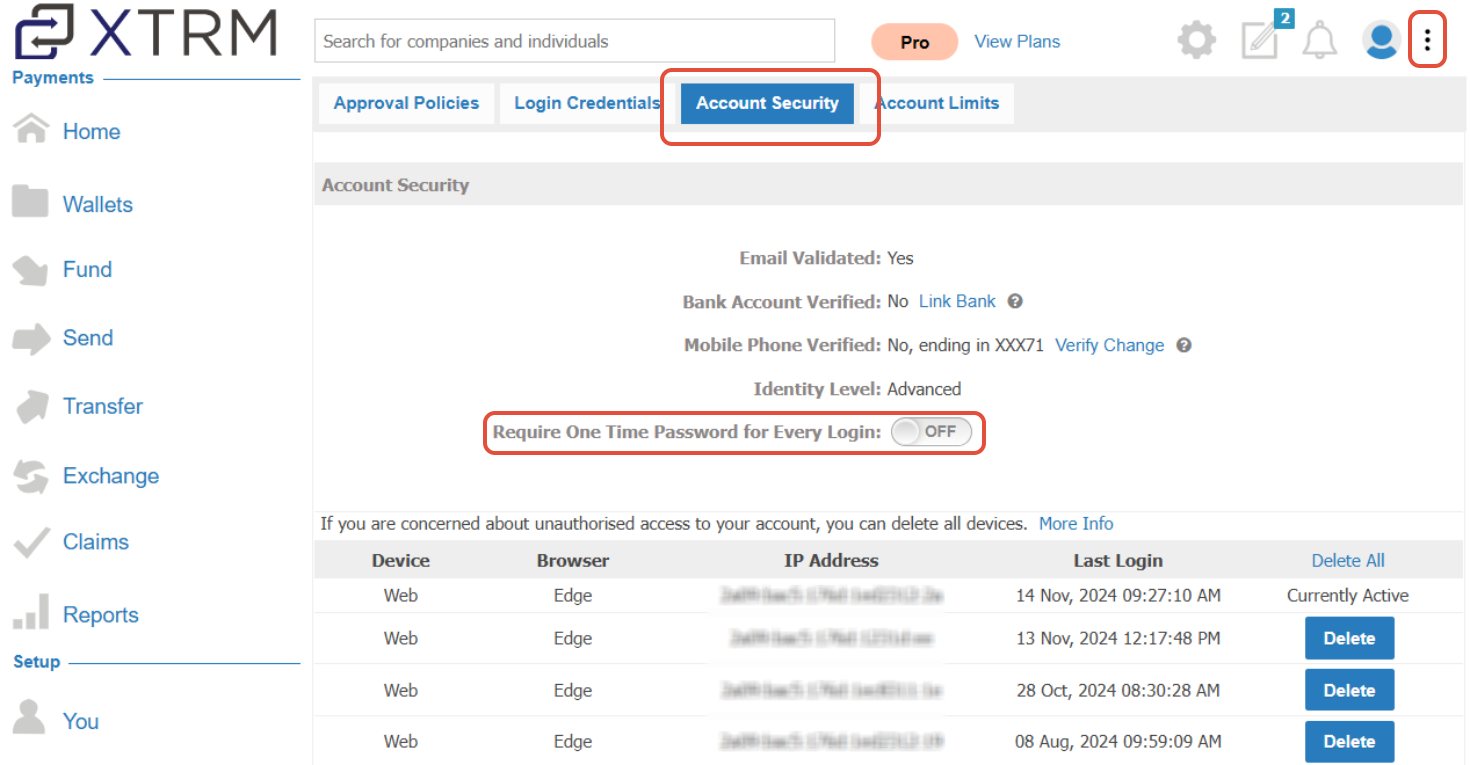Screen dimensions: 1470x765
Task: Open the notifications bell icon
Action: (x=1320, y=41)
